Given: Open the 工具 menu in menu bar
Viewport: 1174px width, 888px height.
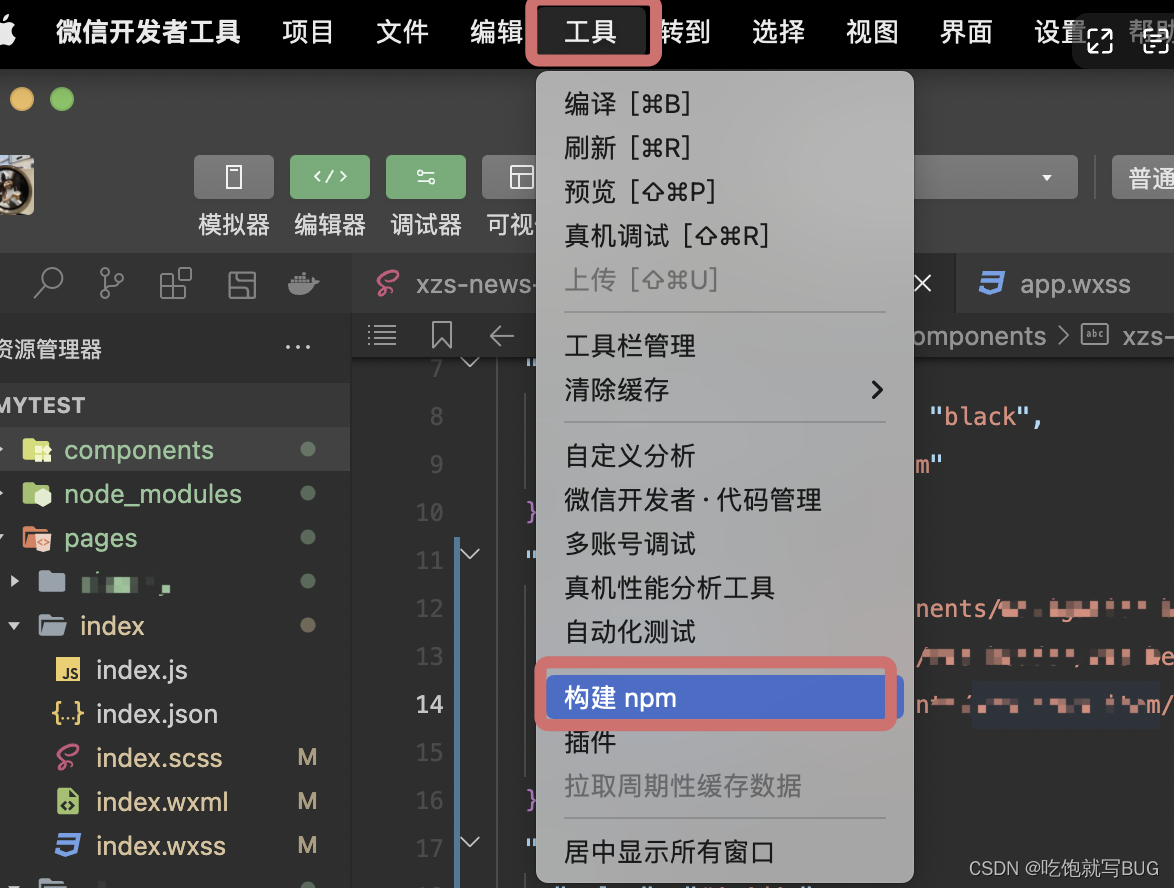Looking at the screenshot, I should pos(591,32).
